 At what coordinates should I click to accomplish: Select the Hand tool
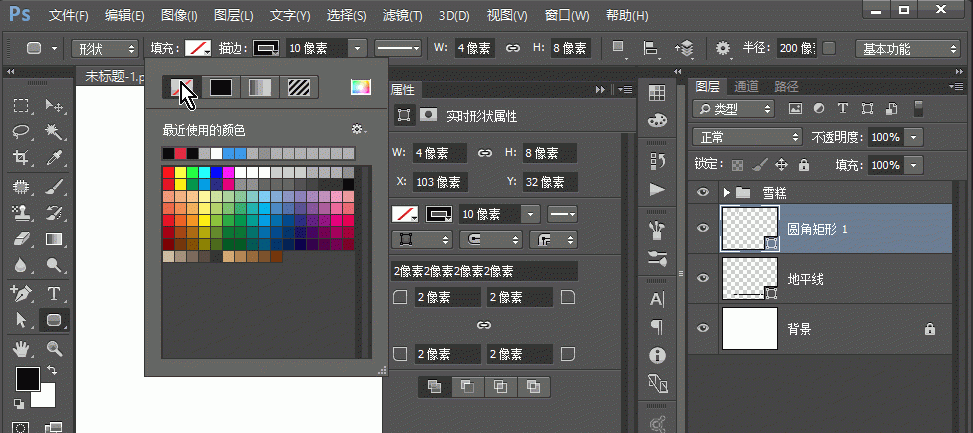pos(21,348)
